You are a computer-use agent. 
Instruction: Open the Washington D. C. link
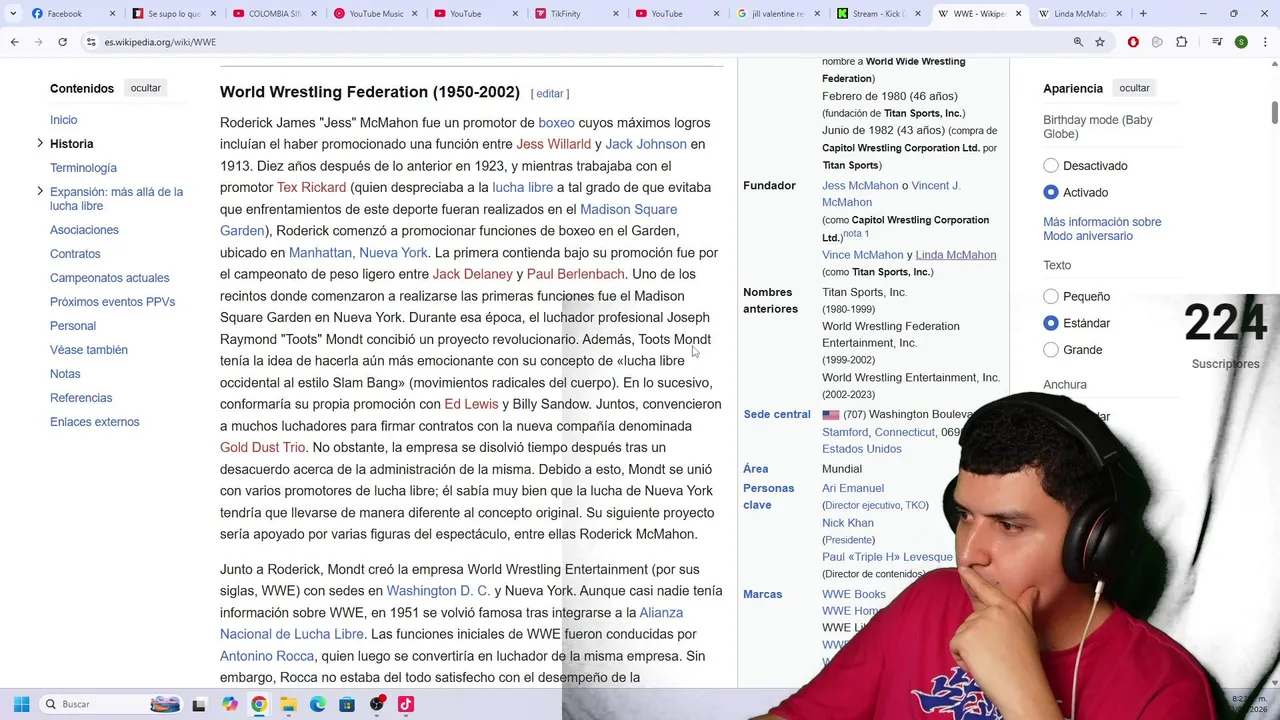[x=438, y=591]
